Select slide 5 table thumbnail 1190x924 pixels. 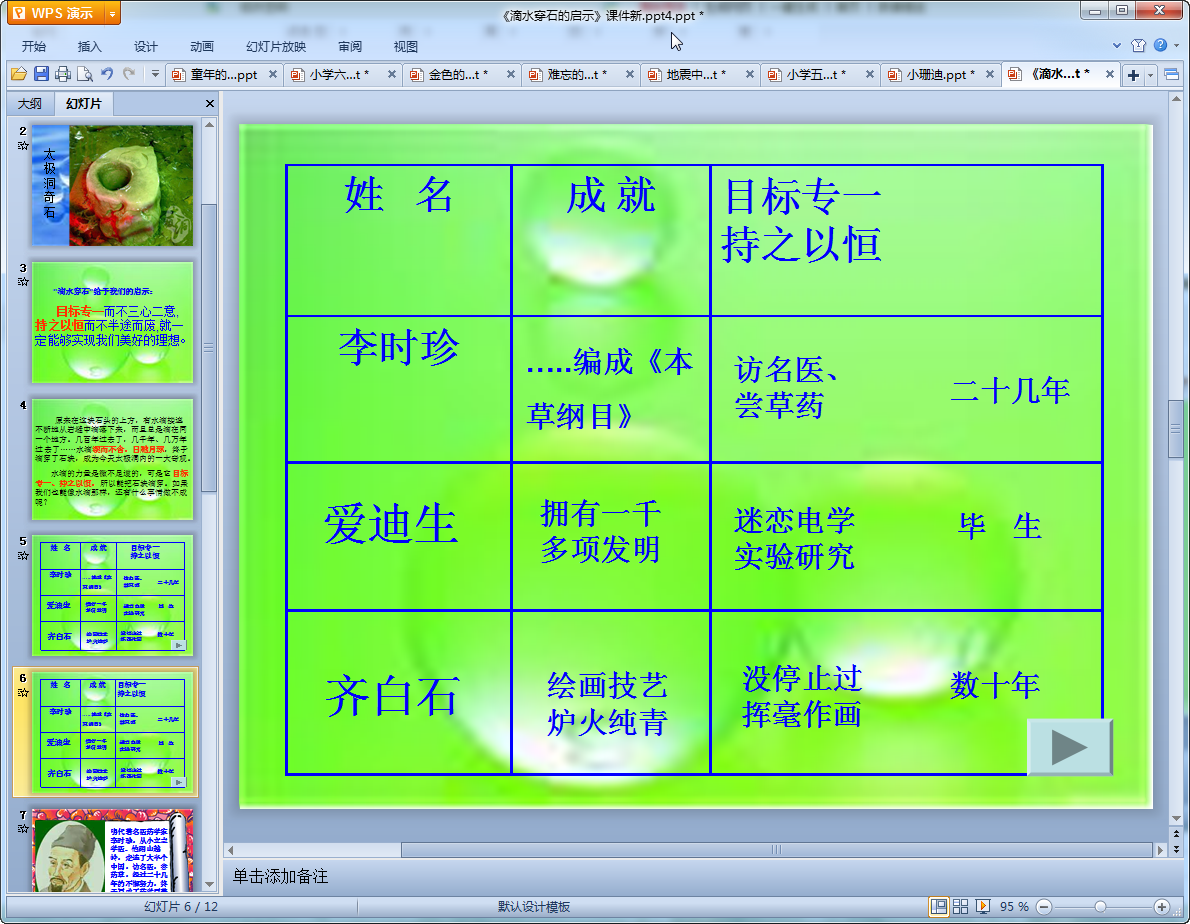tap(112, 596)
